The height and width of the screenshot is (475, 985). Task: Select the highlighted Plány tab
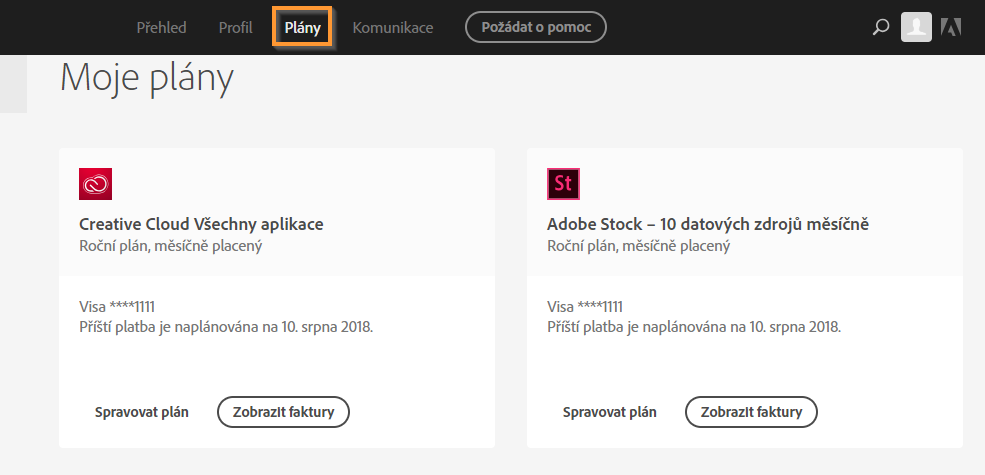click(302, 28)
